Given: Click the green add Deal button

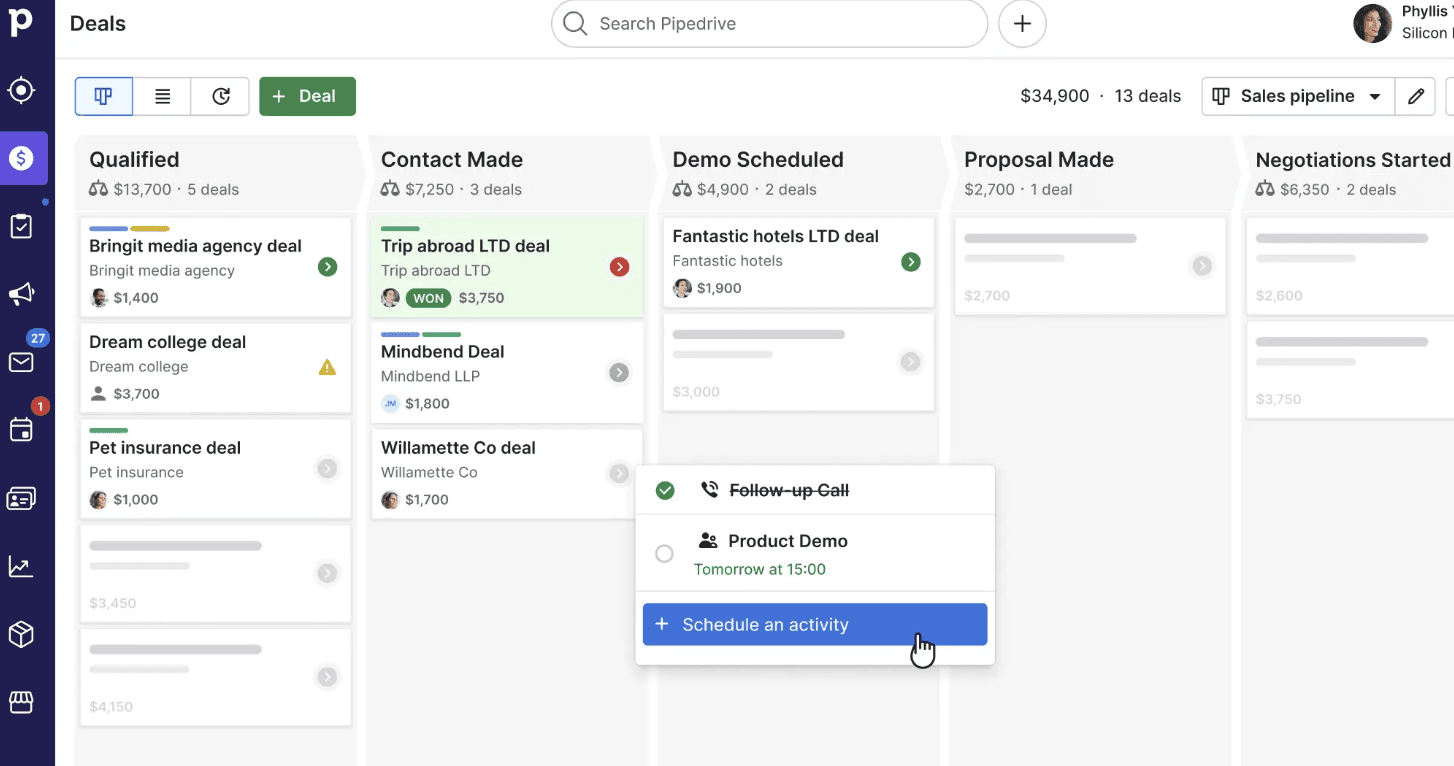Looking at the screenshot, I should tap(307, 96).
